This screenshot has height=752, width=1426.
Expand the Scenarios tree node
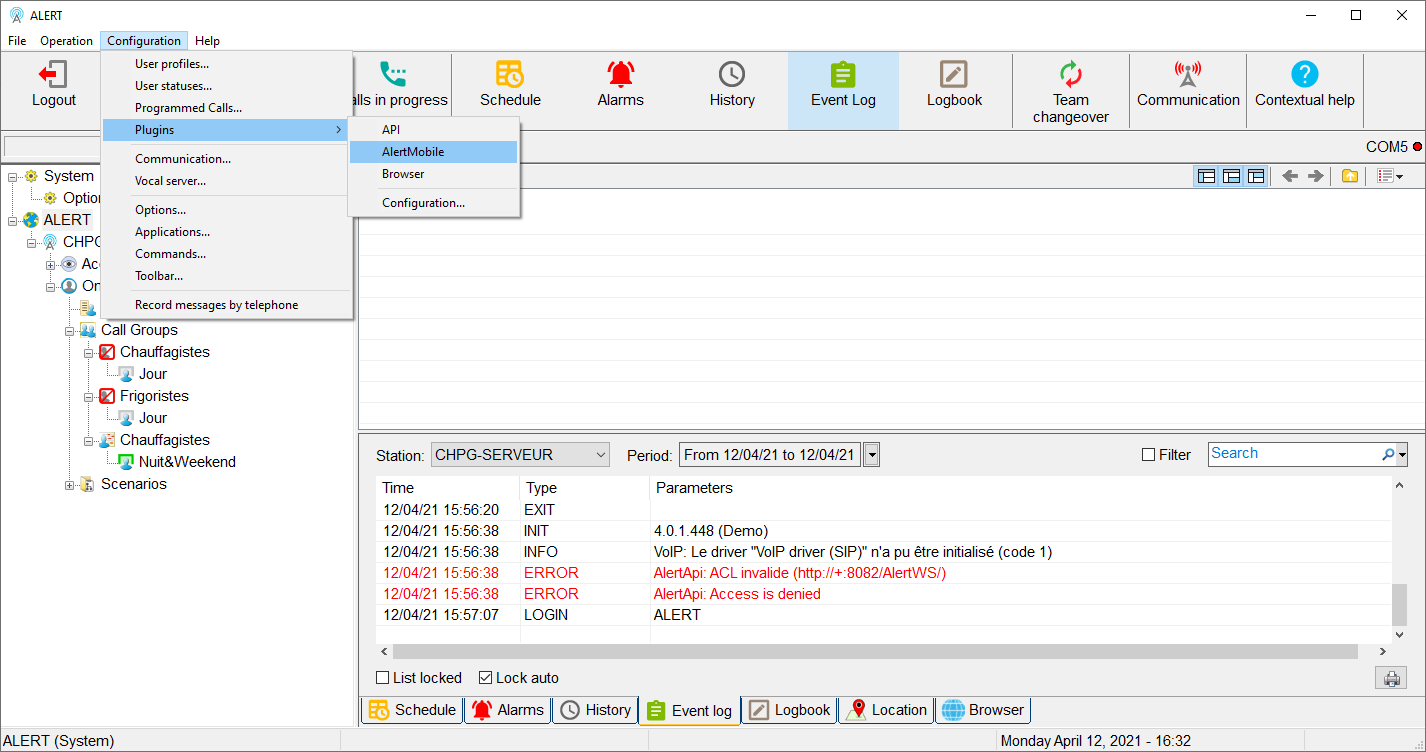[x=70, y=485]
